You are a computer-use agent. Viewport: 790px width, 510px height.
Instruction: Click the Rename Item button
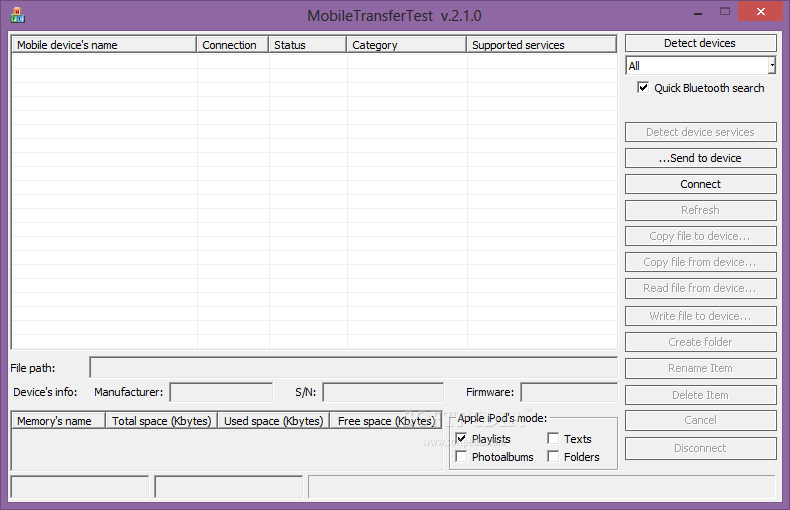tap(700, 368)
